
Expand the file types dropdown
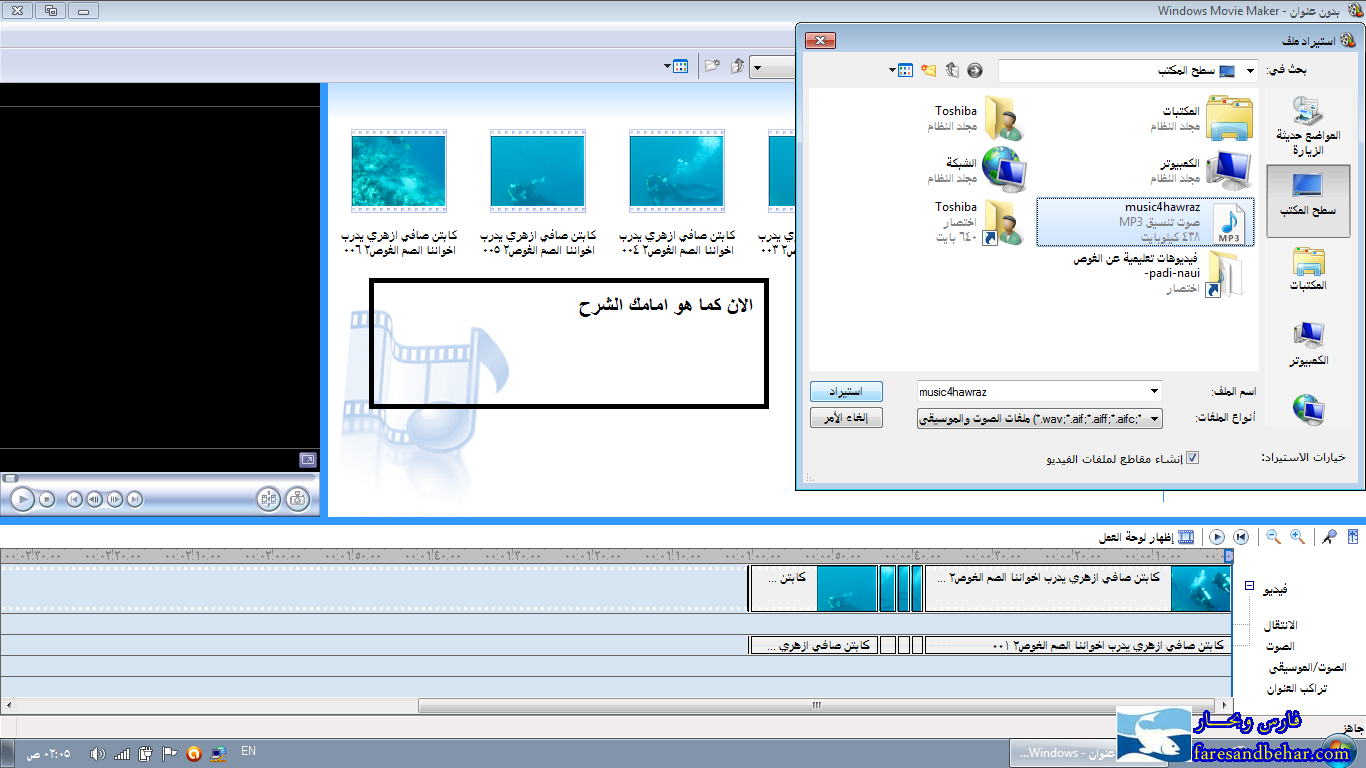[1155, 418]
